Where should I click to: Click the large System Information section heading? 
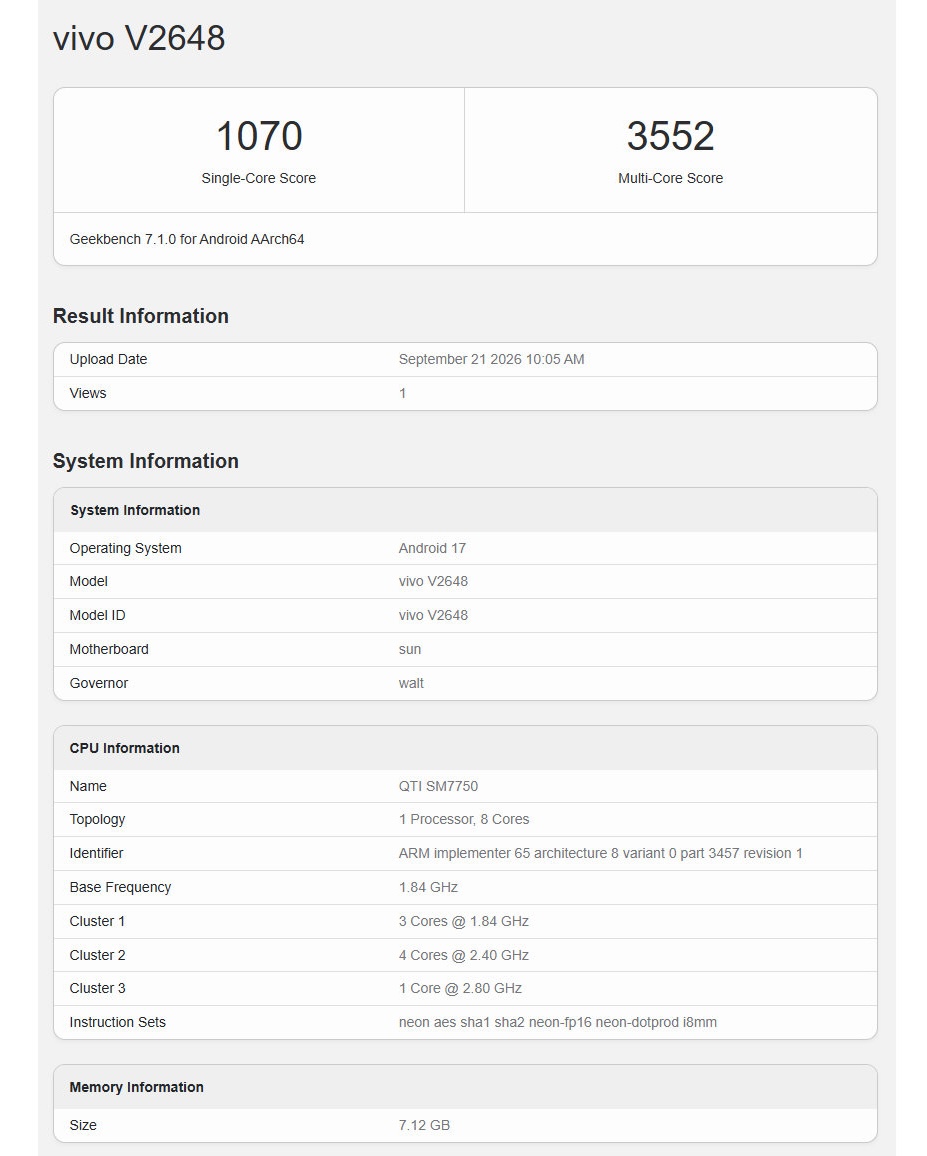[x=145, y=462]
